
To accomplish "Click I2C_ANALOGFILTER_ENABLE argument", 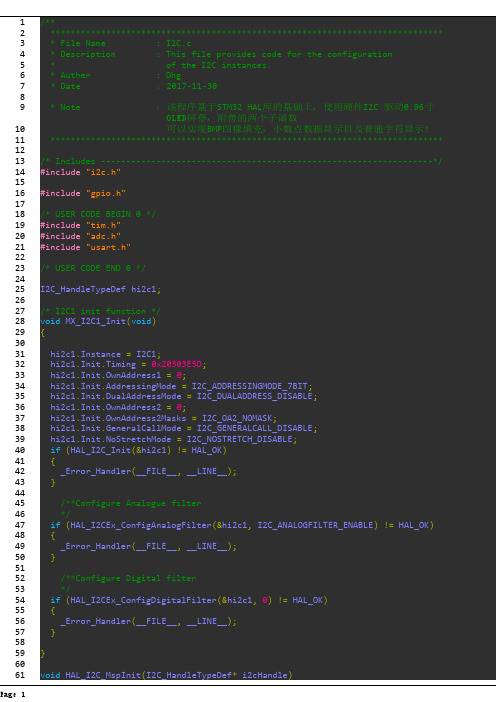I will coord(317,525).
